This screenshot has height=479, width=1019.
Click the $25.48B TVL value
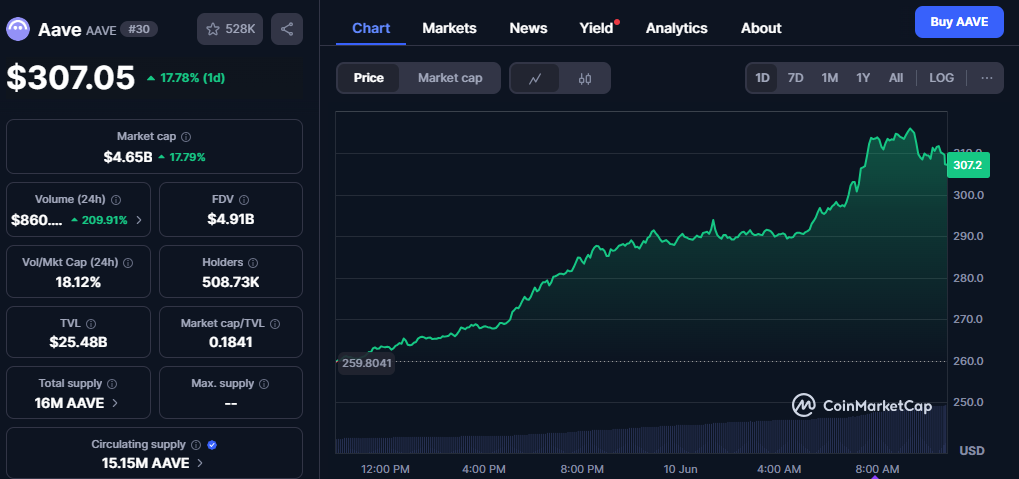(x=79, y=342)
